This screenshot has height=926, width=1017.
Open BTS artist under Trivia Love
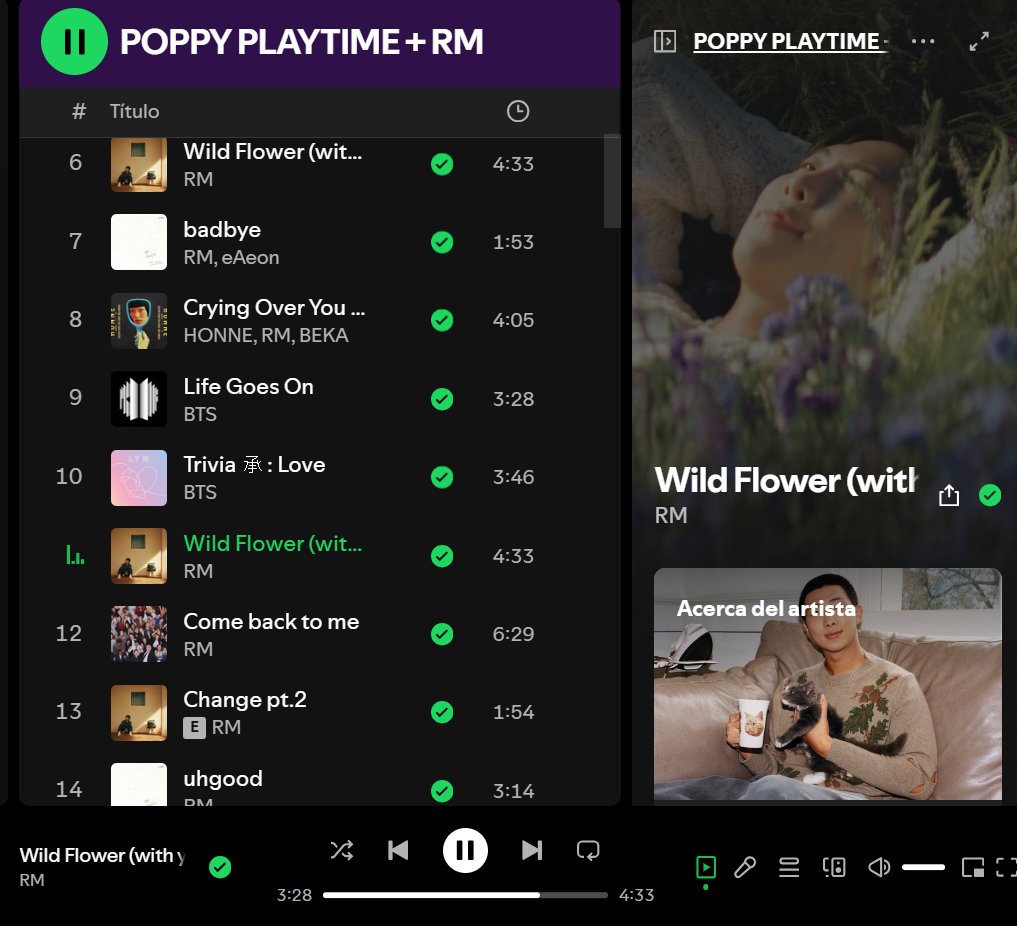click(200, 493)
